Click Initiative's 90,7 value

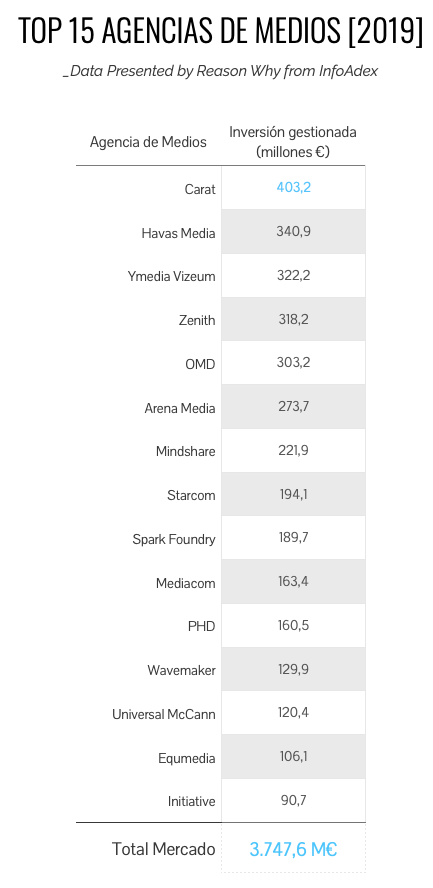(293, 800)
